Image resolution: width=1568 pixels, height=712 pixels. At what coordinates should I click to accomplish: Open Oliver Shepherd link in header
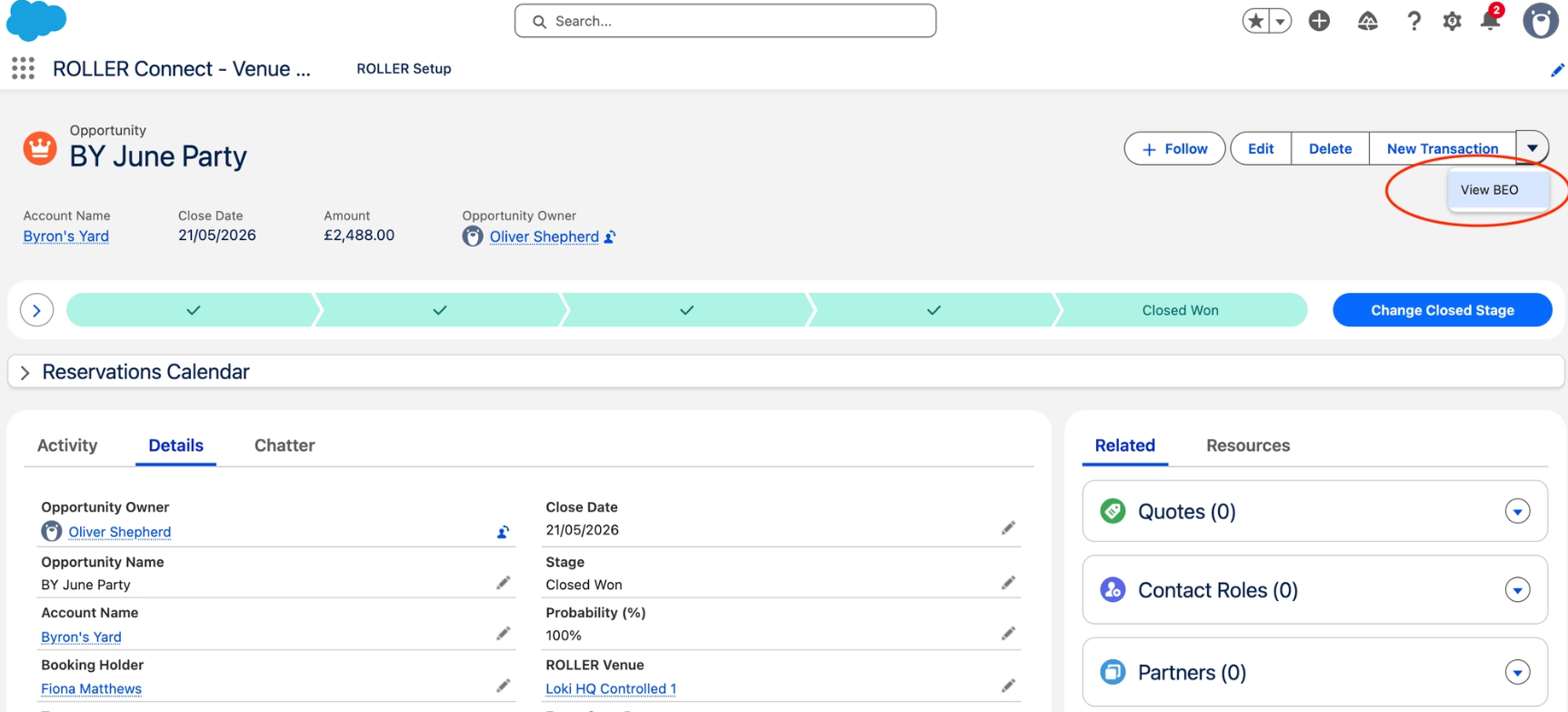tap(544, 237)
